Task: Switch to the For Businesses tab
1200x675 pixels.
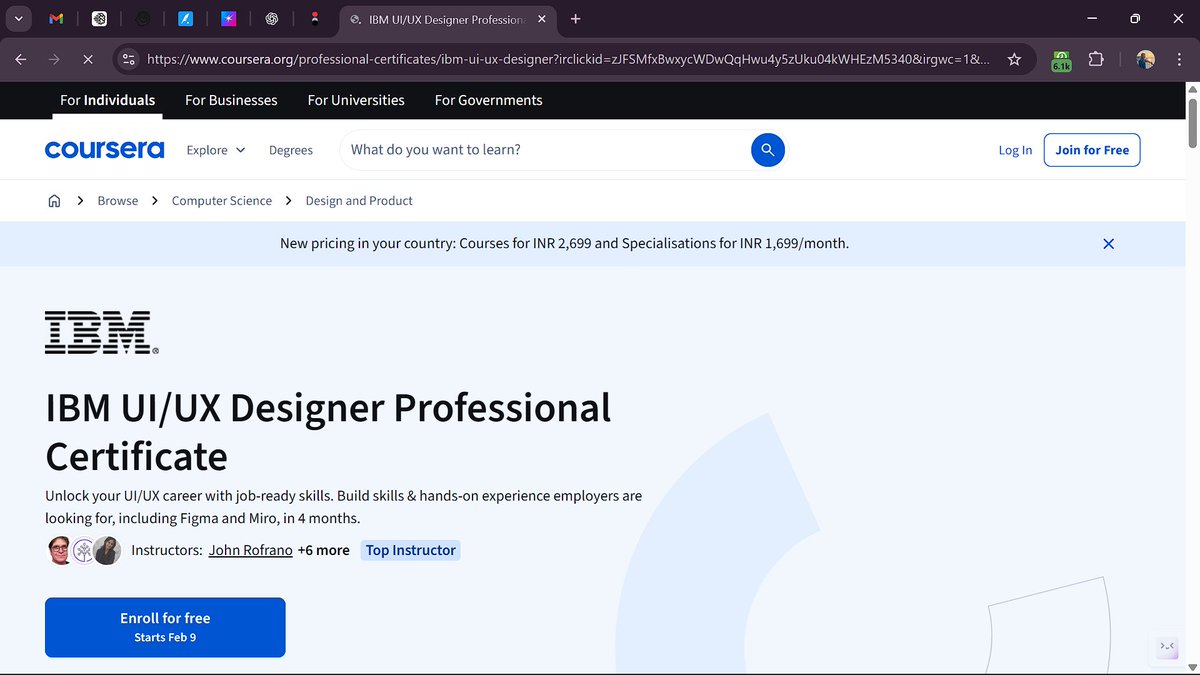Action: (x=231, y=100)
